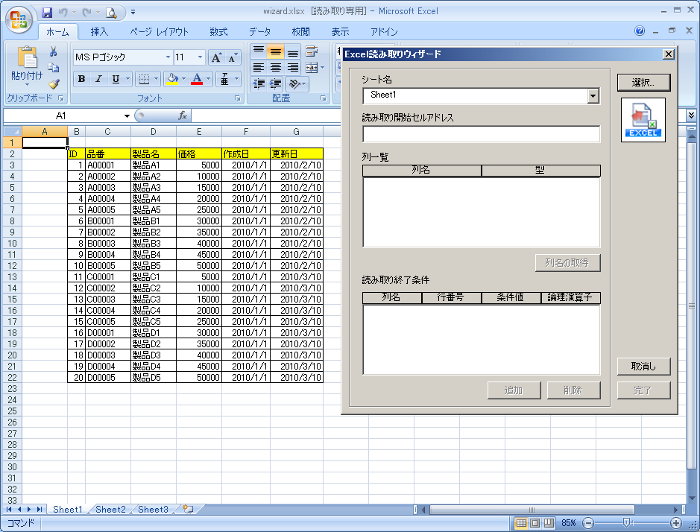Click the EXCEL file icon in wizard
The height and width of the screenshot is (532, 700).
coord(643,120)
